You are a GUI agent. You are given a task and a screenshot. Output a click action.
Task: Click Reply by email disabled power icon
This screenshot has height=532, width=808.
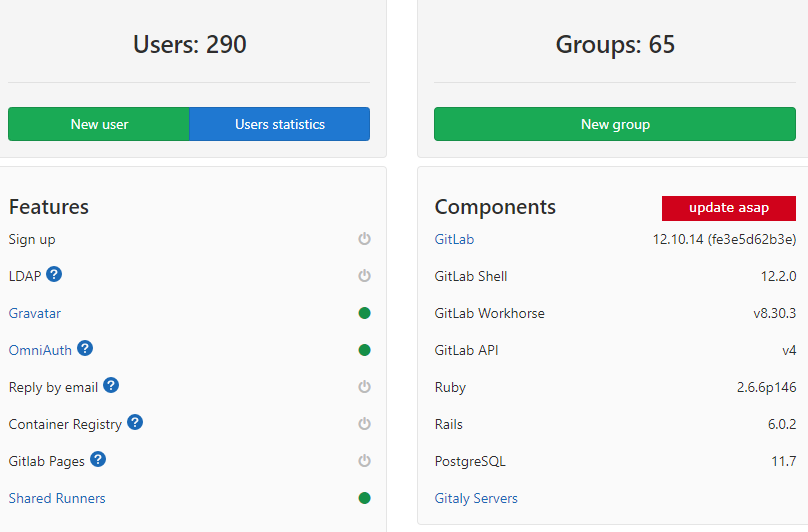pyautogui.click(x=364, y=387)
